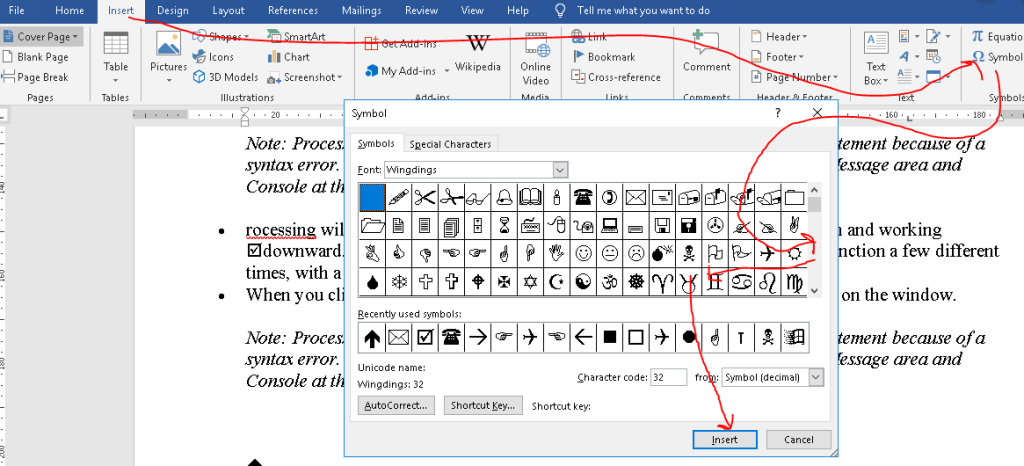Click the Omega Symbol icon

point(978,57)
